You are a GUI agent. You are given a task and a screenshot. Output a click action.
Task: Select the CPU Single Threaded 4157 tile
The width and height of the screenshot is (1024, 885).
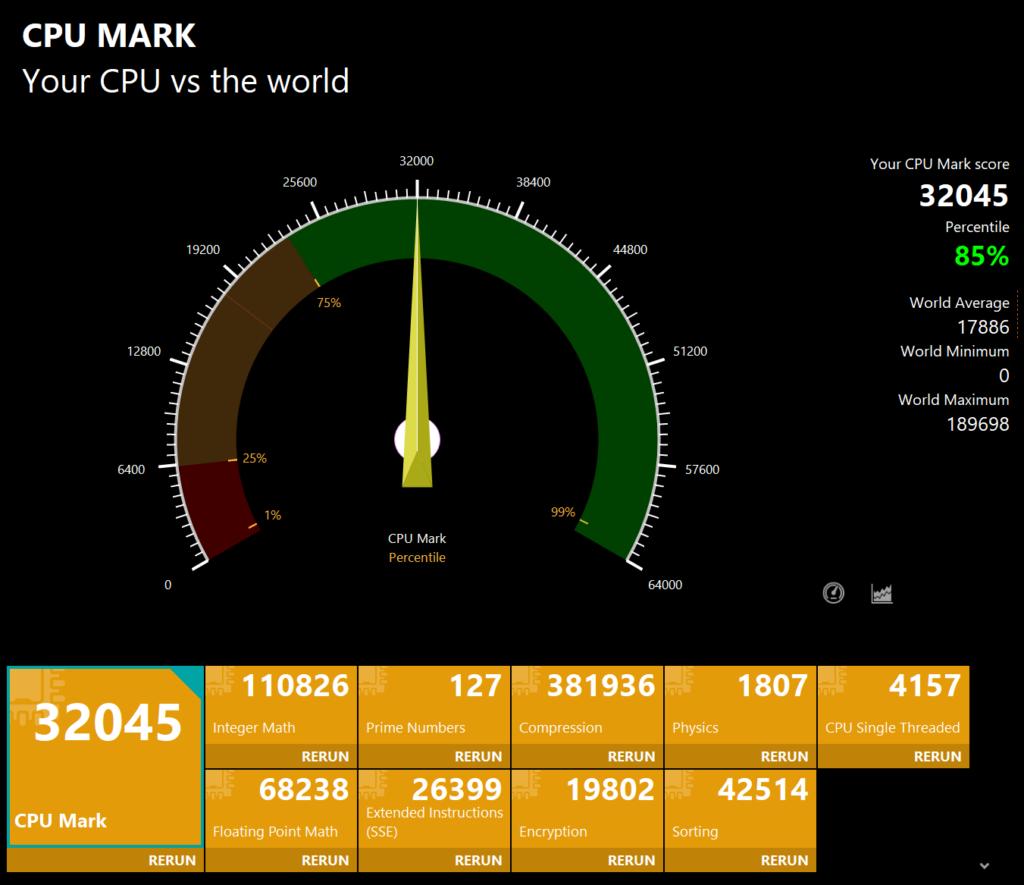(893, 705)
